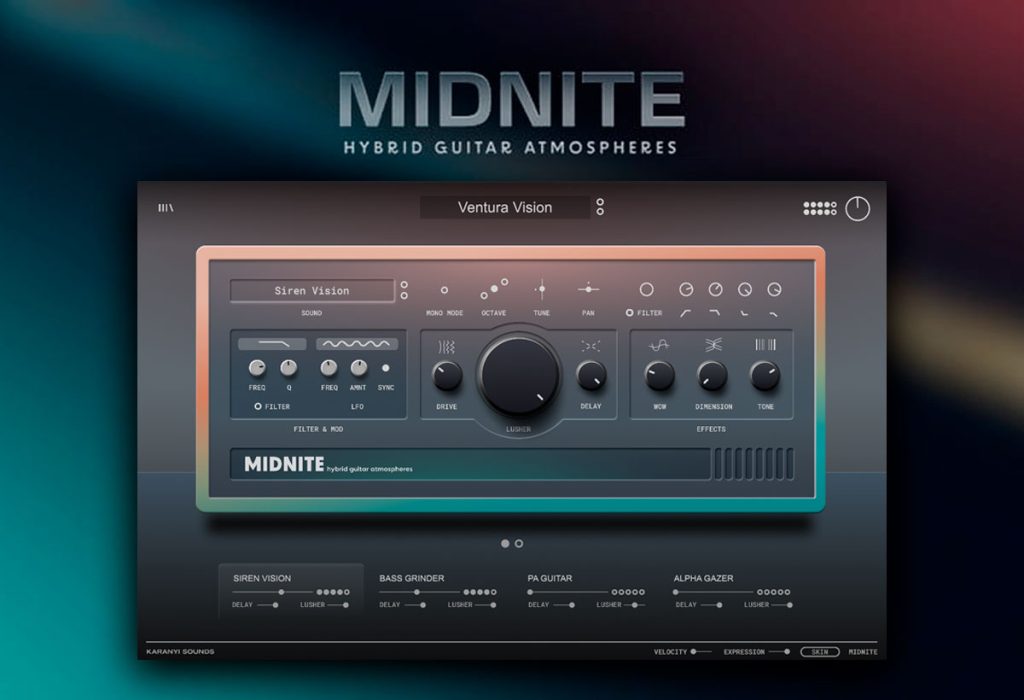Open the dotted grid icon beside the power knob
This screenshot has height=700, width=1024.
click(820, 208)
